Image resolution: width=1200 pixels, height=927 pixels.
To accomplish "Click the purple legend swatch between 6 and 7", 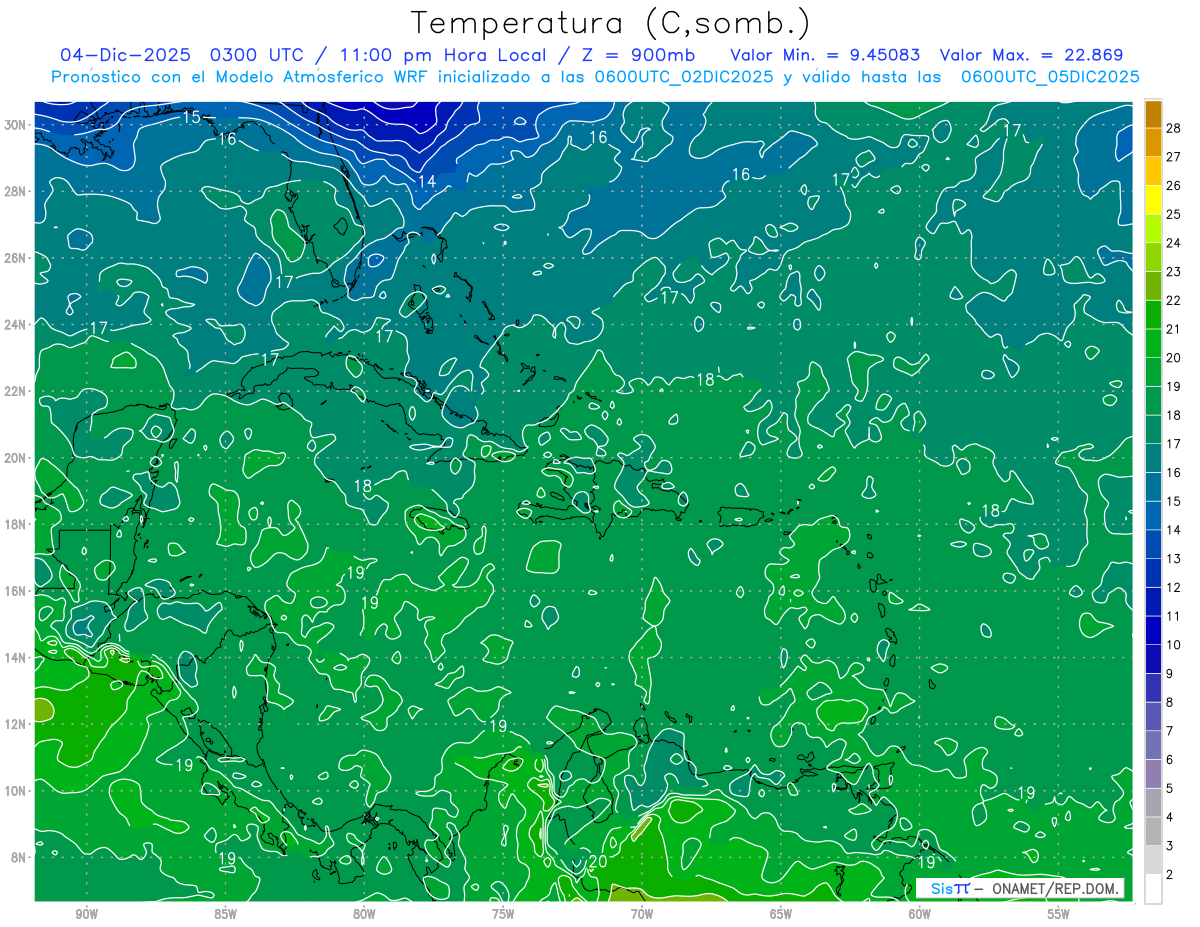I will 1154,746.
